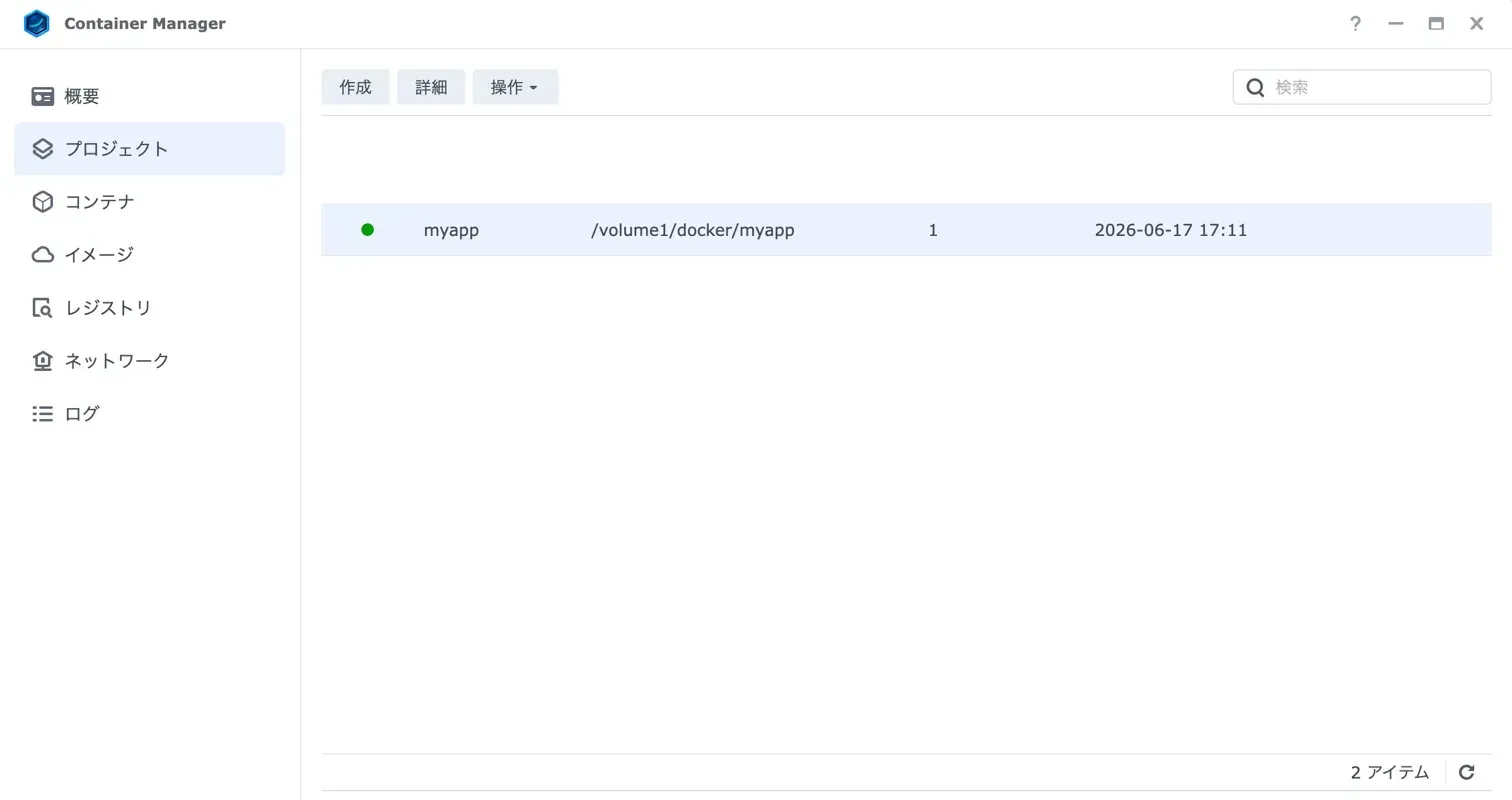
Task: Click the コンテナ cube sidebar icon
Action: click(42, 202)
